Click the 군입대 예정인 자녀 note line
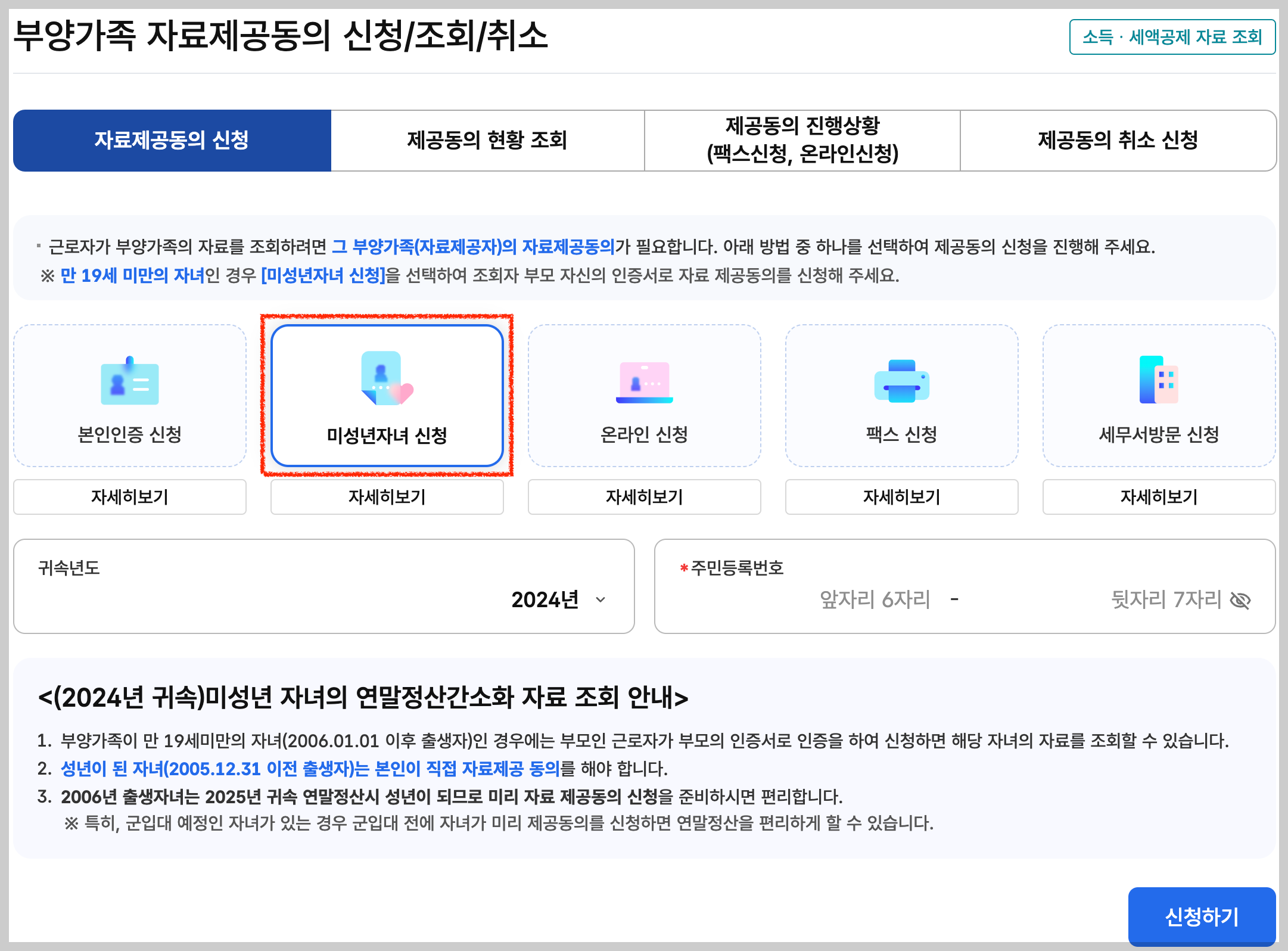Viewport: 1288px width, 951px height. pyautogui.click(x=499, y=823)
